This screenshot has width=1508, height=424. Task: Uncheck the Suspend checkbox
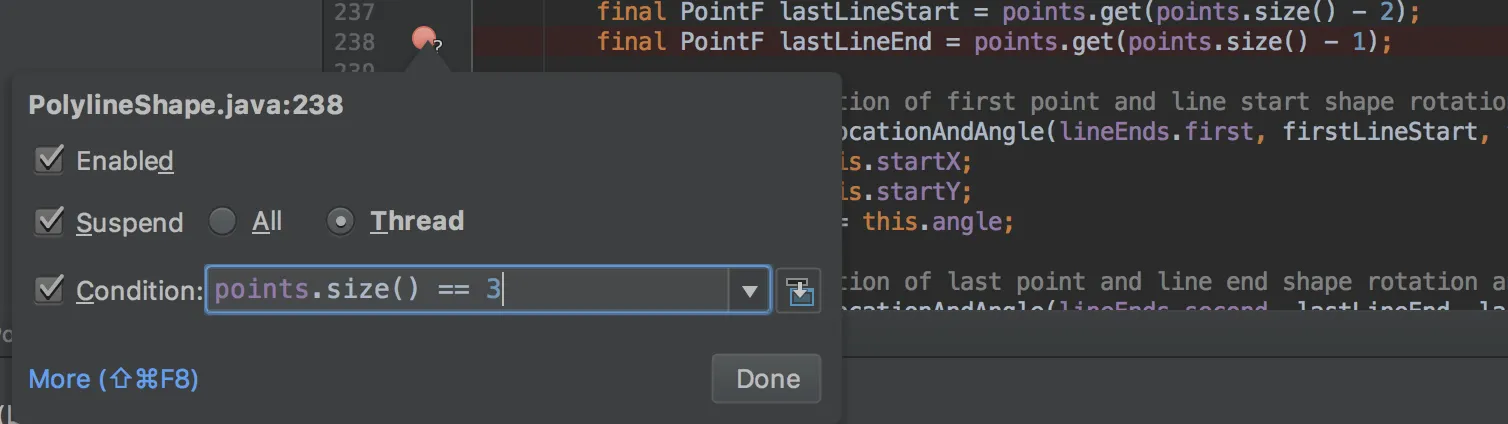coord(49,221)
